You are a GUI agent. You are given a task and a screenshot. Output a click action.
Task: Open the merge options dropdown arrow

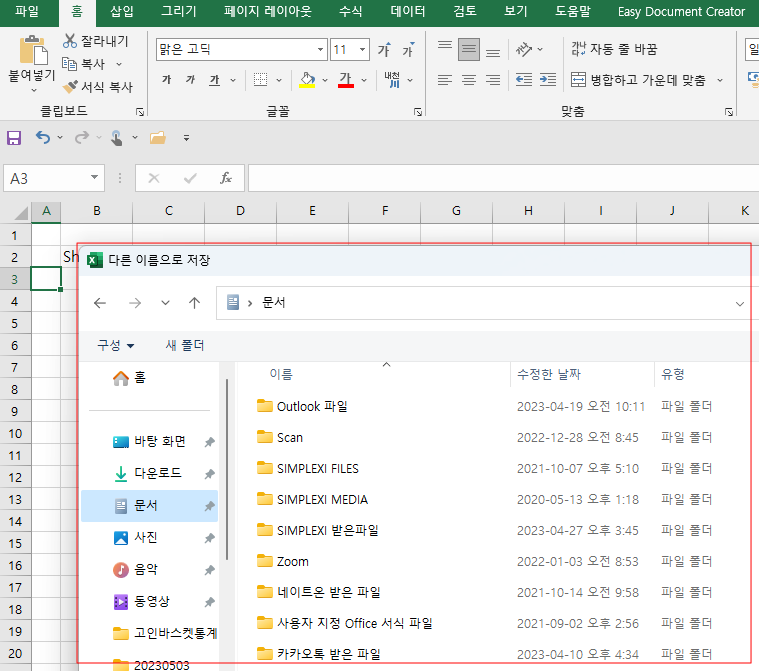pyautogui.click(x=720, y=80)
